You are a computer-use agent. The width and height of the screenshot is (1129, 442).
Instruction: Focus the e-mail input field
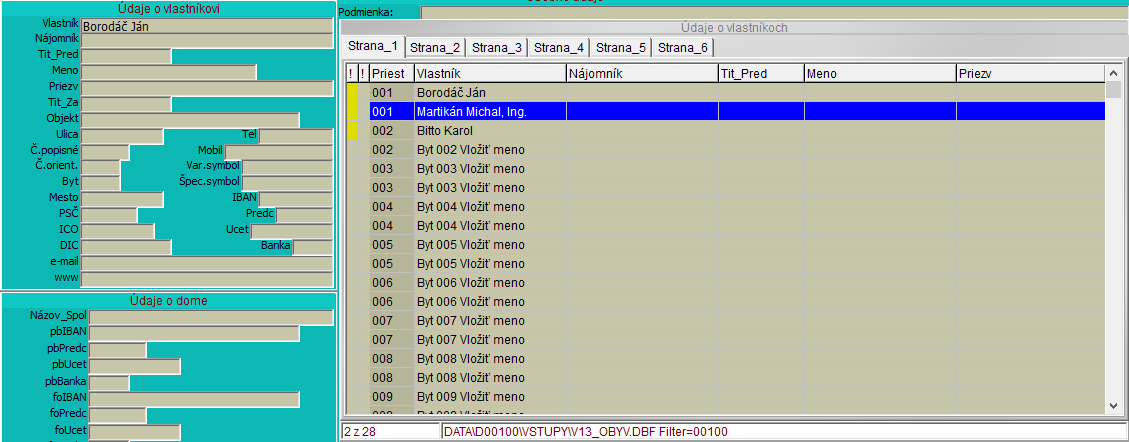coord(207,262)
